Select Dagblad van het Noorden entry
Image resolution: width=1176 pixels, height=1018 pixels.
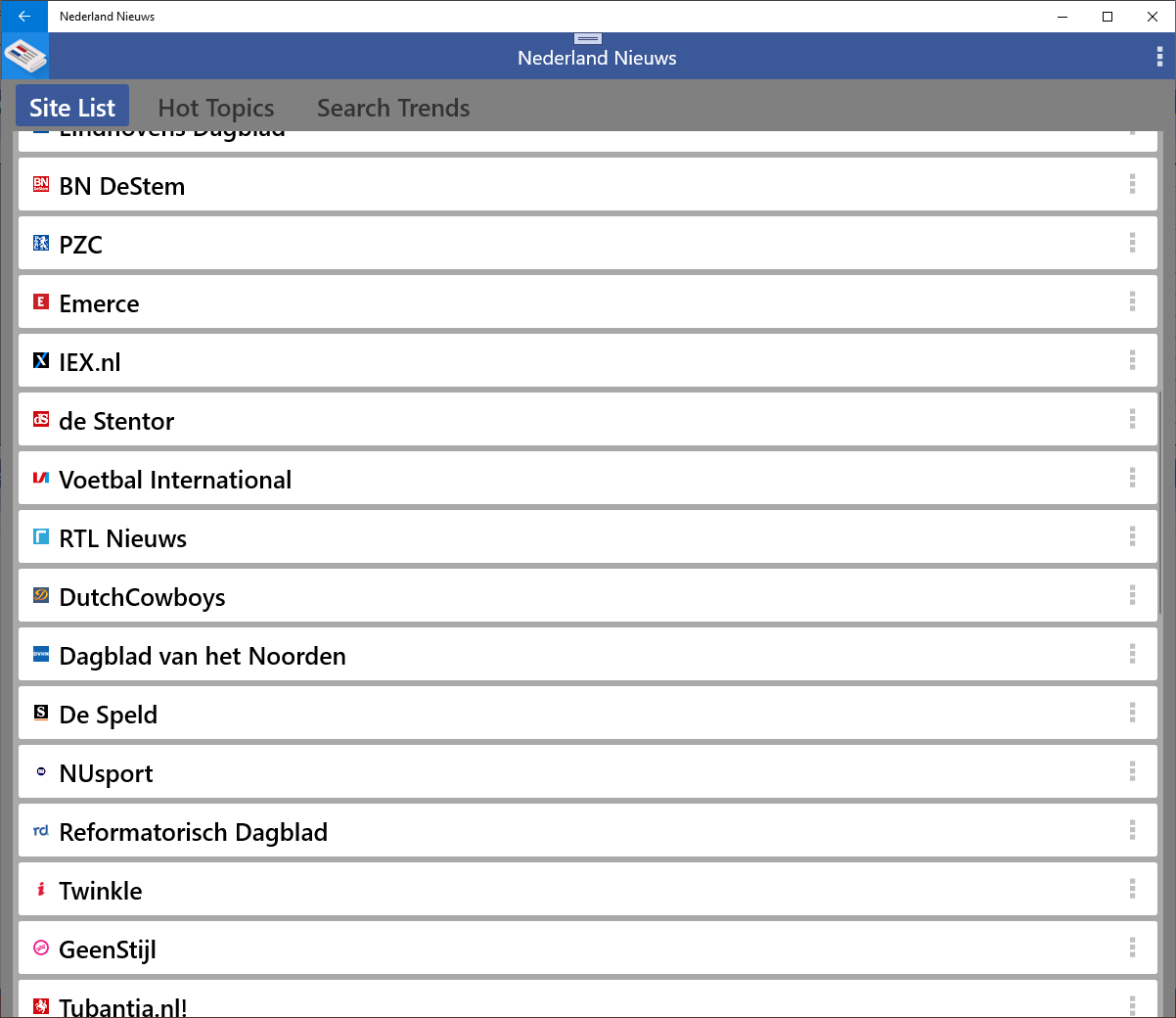[x=588, y=654]
